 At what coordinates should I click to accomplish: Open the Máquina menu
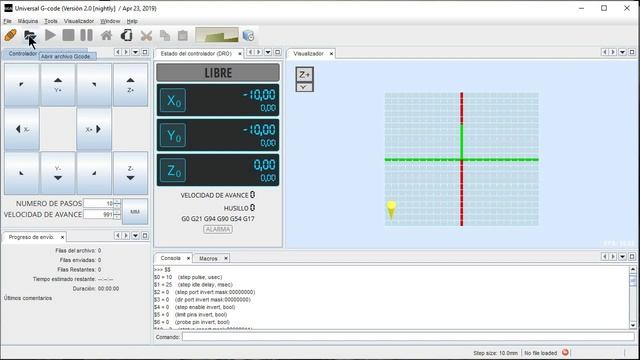click(28, 21)
